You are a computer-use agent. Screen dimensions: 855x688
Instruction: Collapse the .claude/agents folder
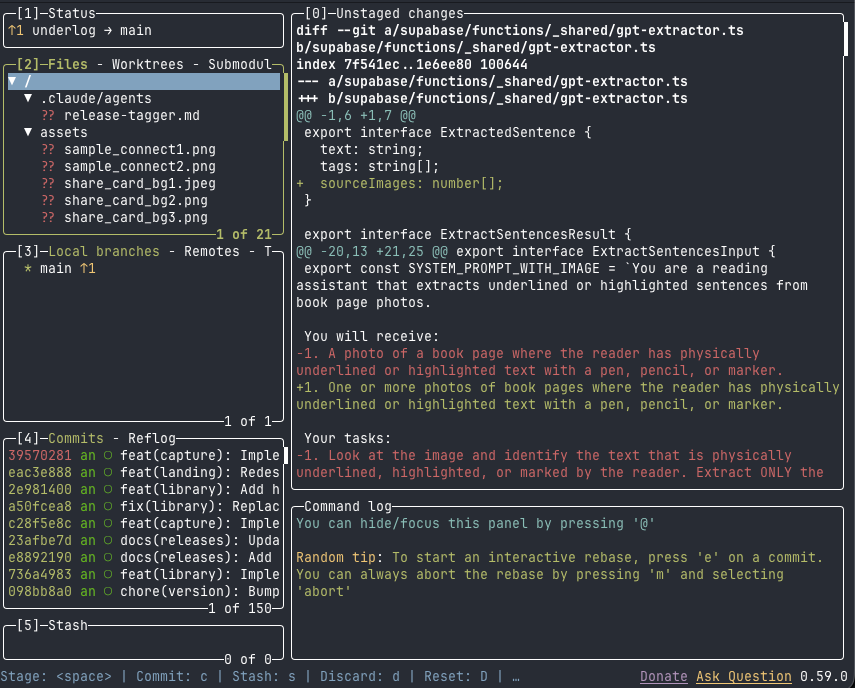pyautogui.click(x=28, y=98)
